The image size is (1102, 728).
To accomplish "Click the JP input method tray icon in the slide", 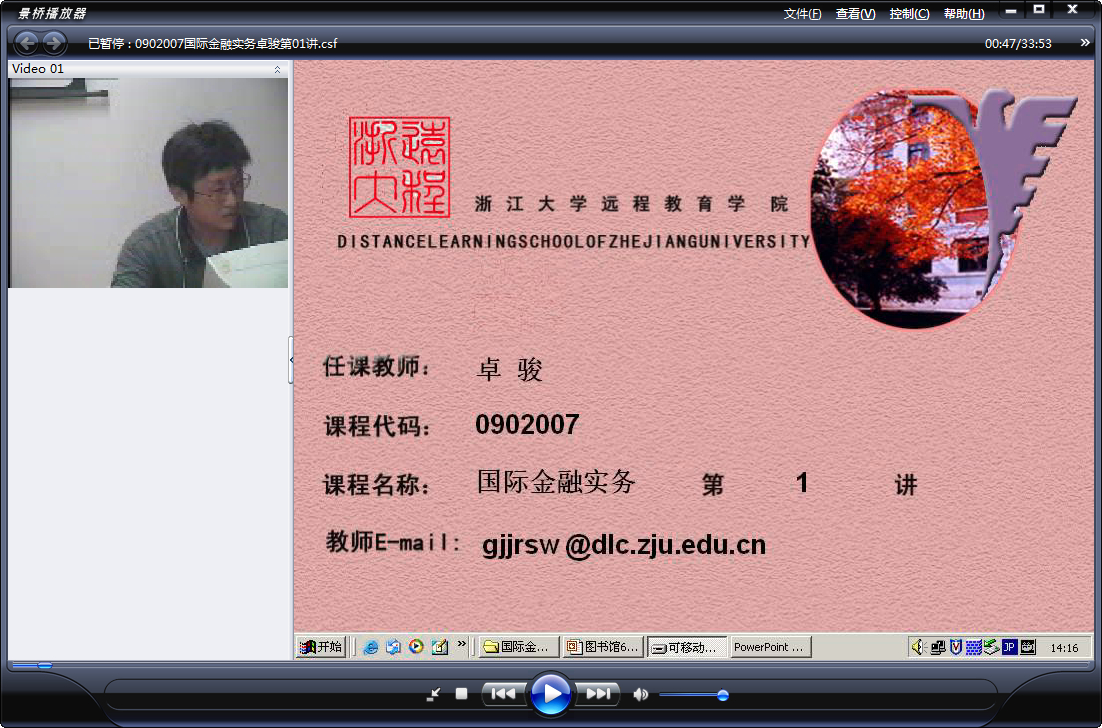I will (1009, 647).
